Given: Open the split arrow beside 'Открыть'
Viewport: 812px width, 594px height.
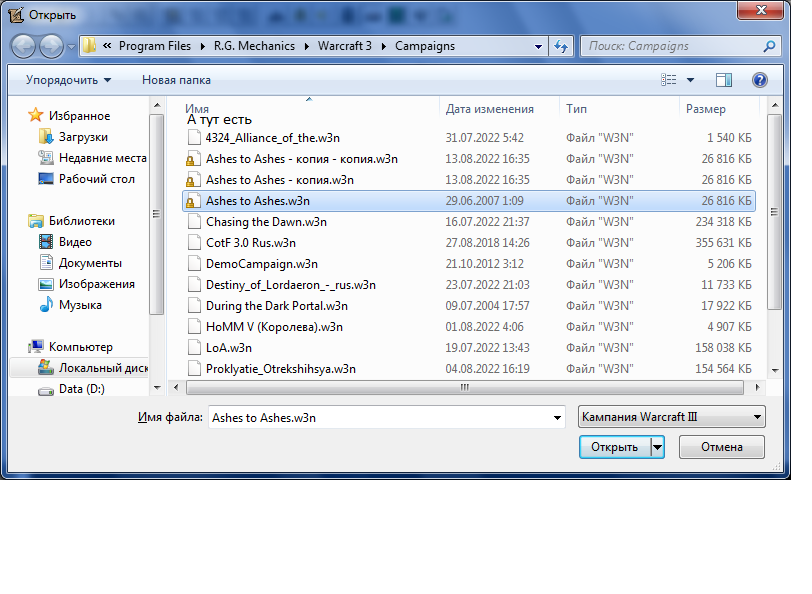Looking at the screenshot, I should (657, 447).
